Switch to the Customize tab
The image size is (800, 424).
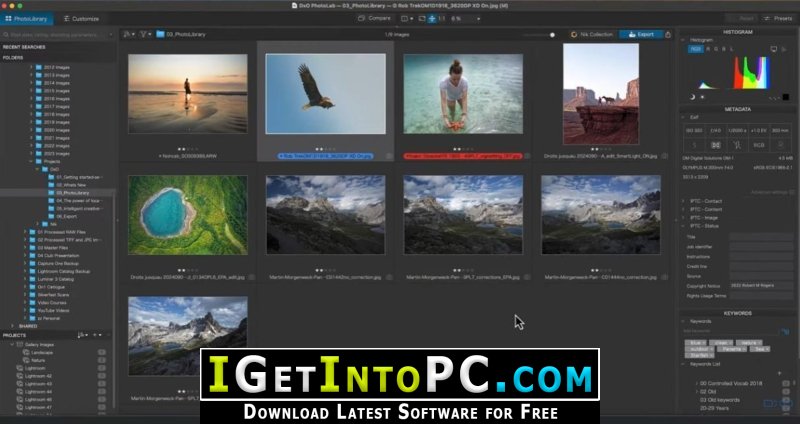(81, 19)
